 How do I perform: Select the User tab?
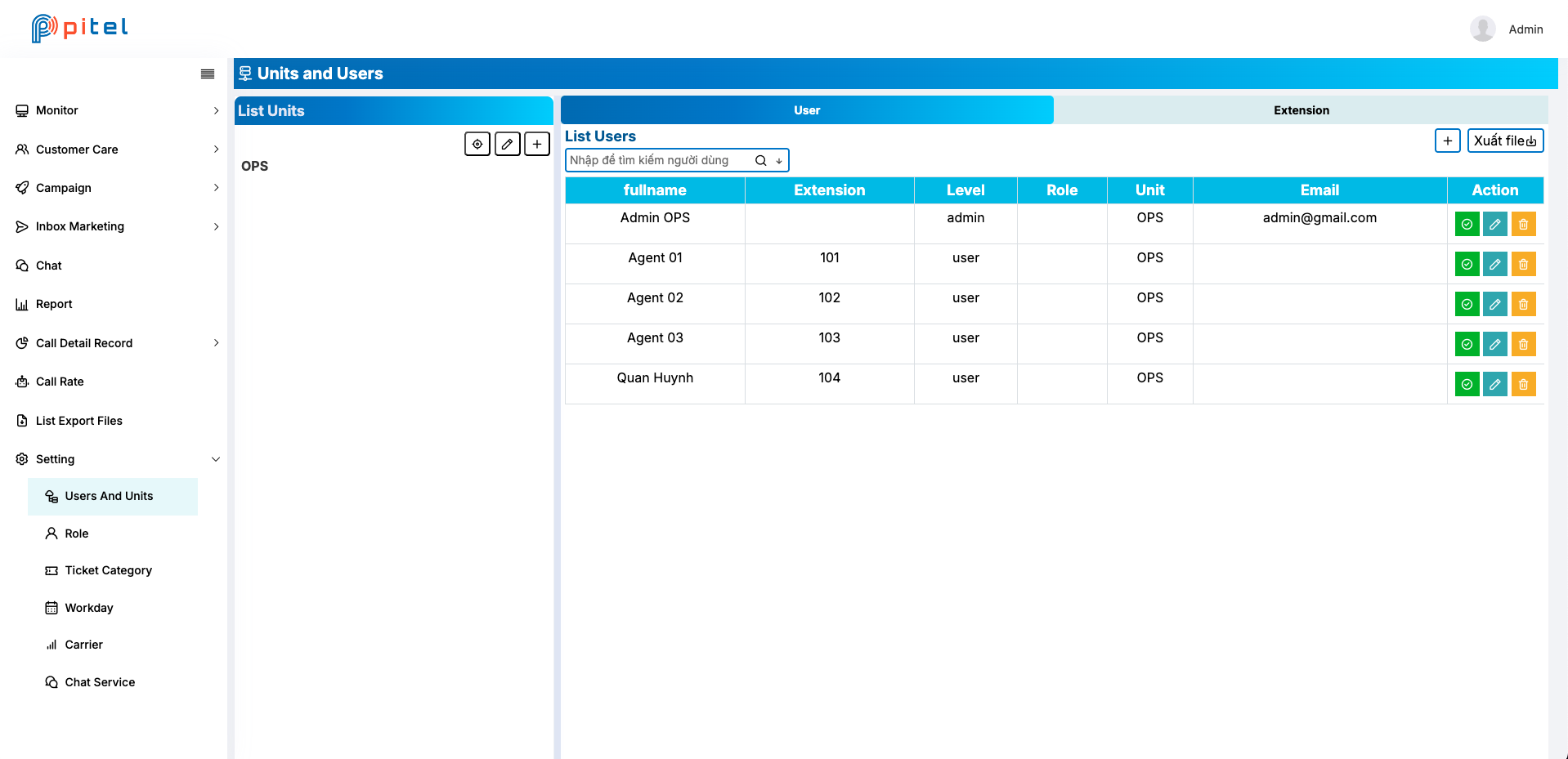click(x=807, y=110)
